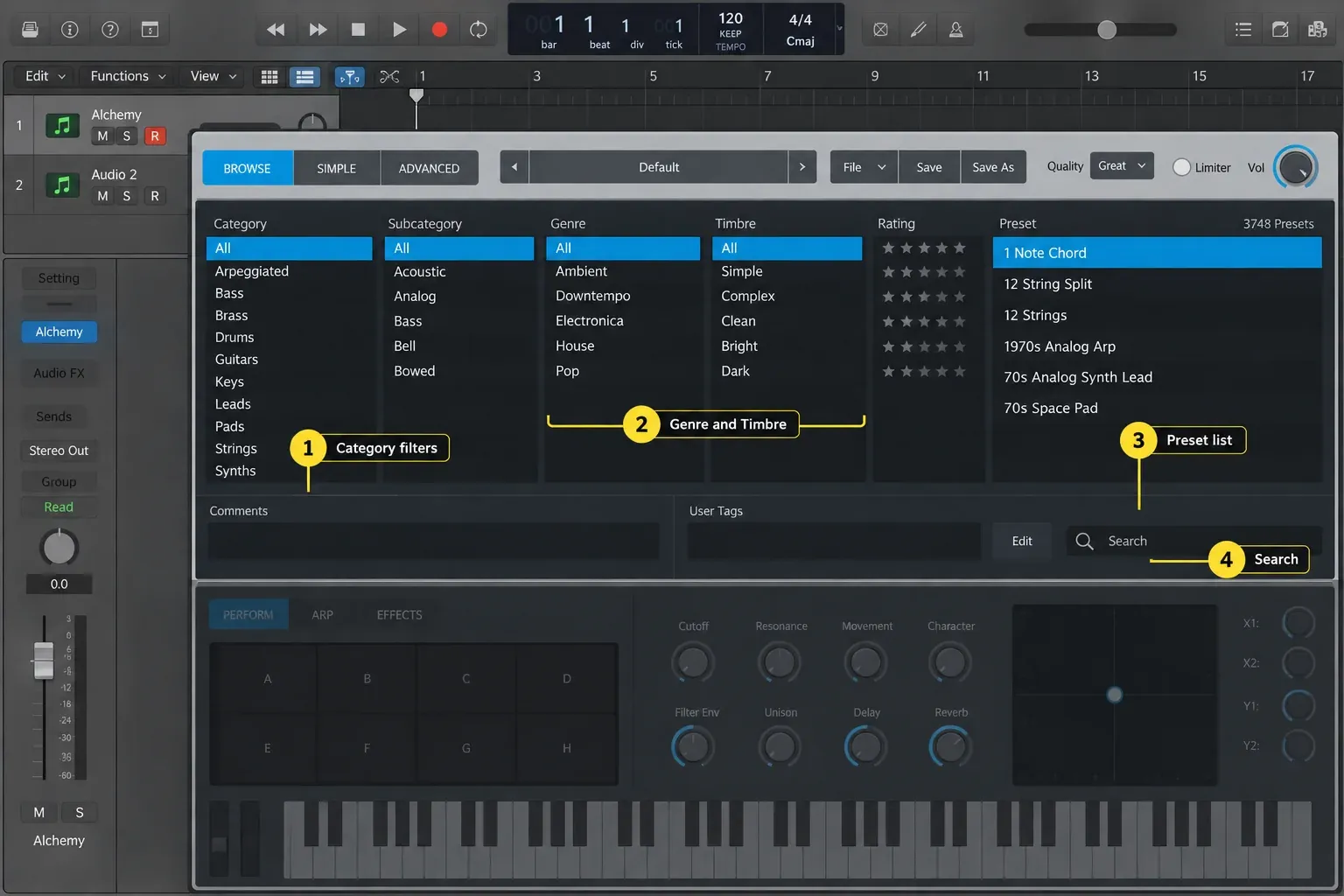Viewport: 1344px width, 896px height.
Task: Click the channel strip volume fader
Action: (x=44, y=660)
